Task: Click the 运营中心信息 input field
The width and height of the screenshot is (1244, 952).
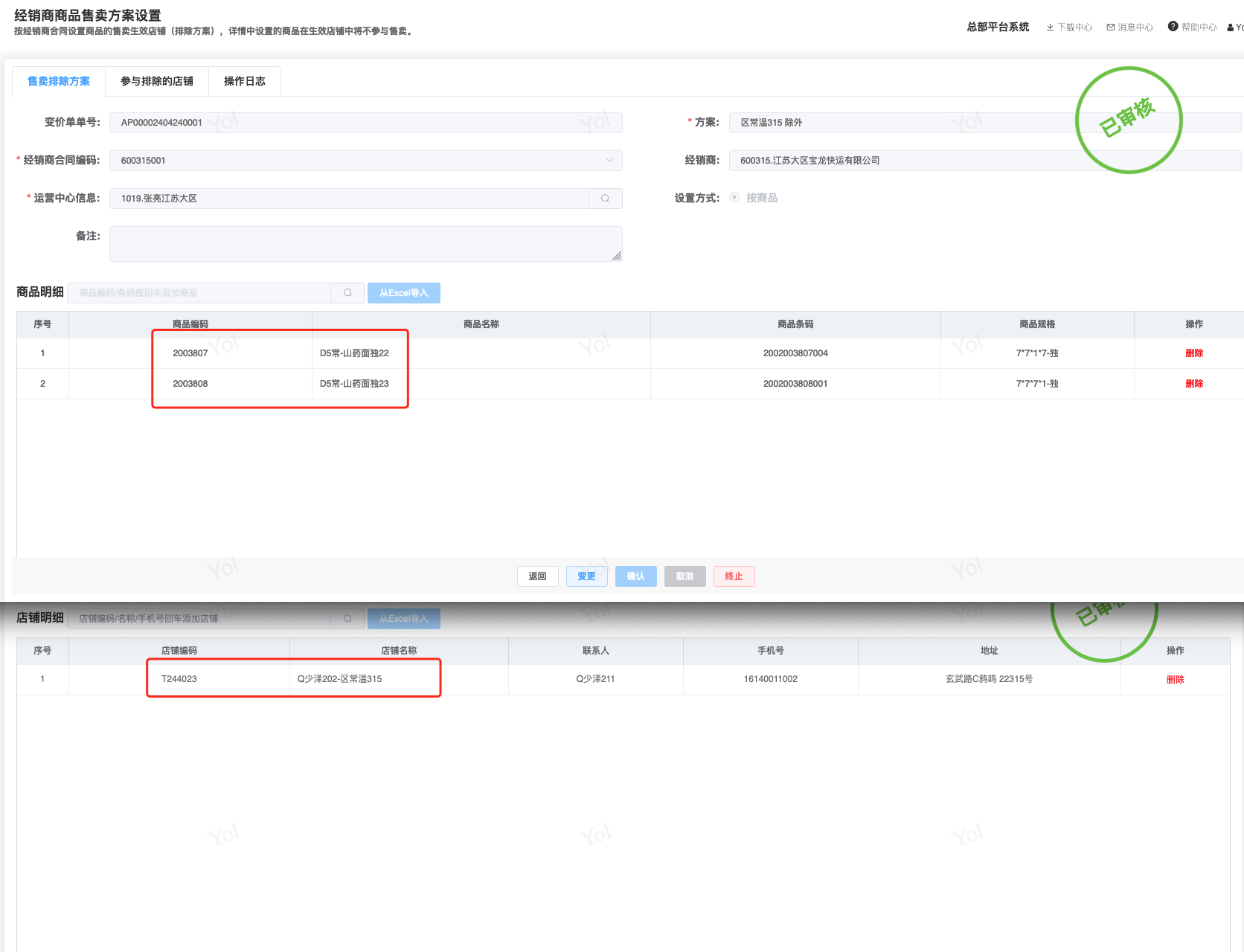Action: [x=350, y=199]
